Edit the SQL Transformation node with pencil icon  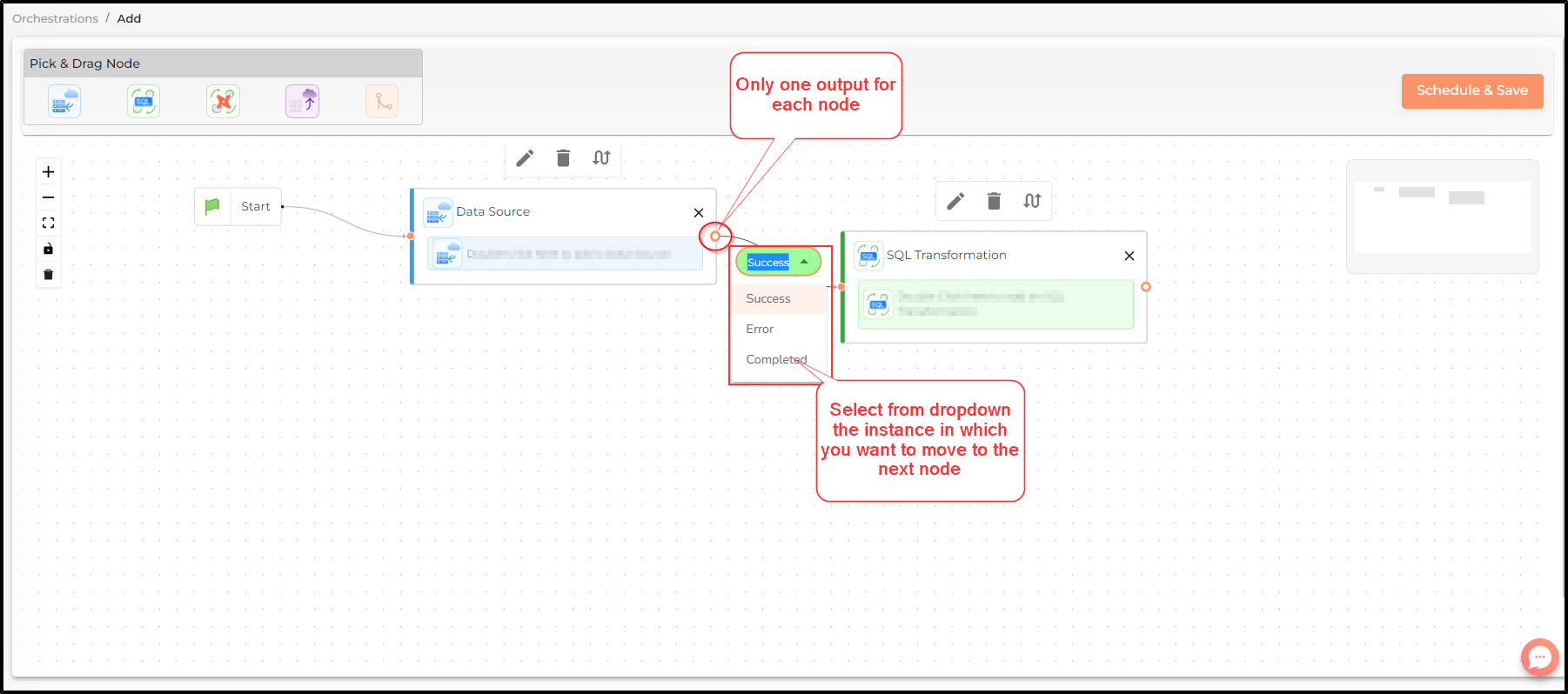955,202
